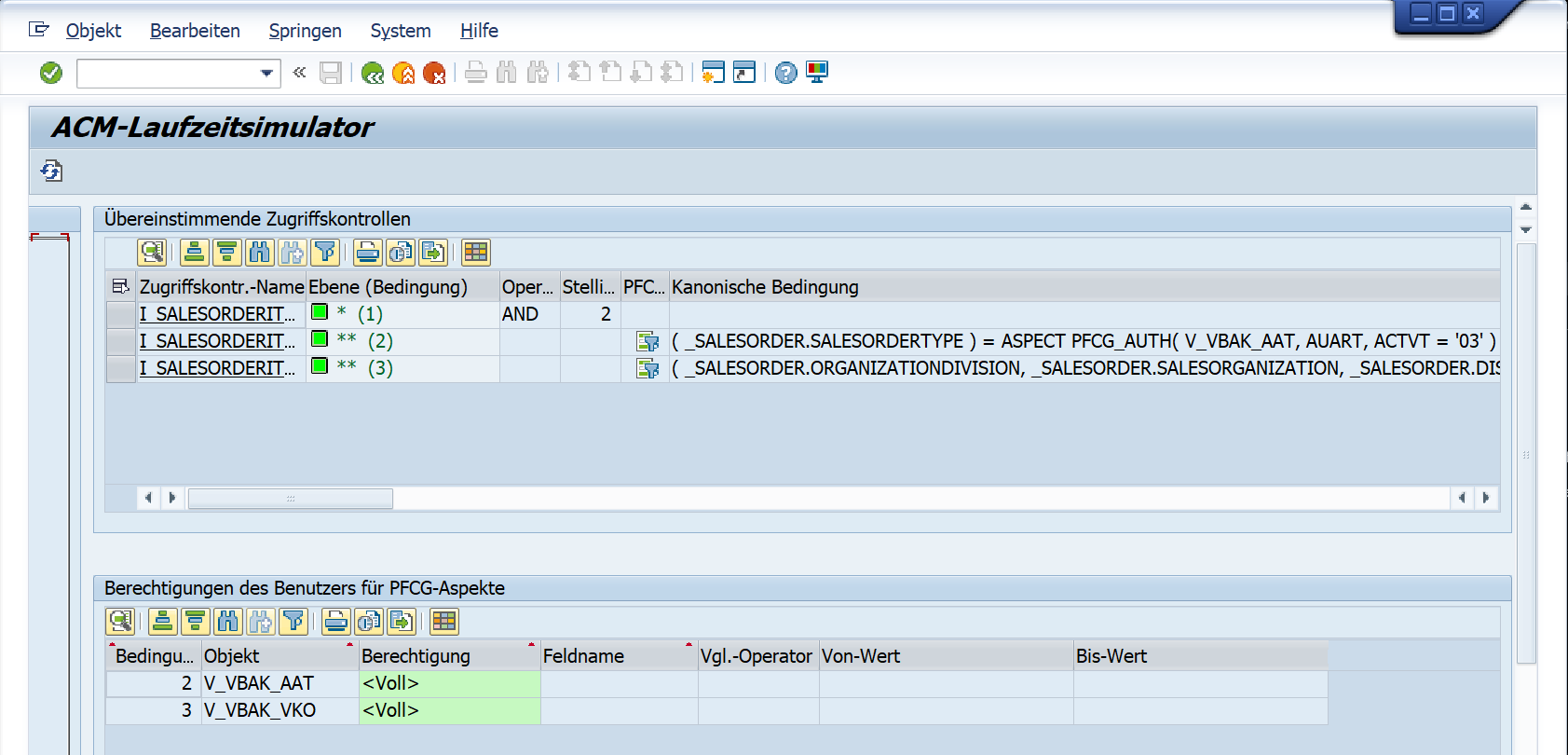Click the green Back arrow icon

373,73
